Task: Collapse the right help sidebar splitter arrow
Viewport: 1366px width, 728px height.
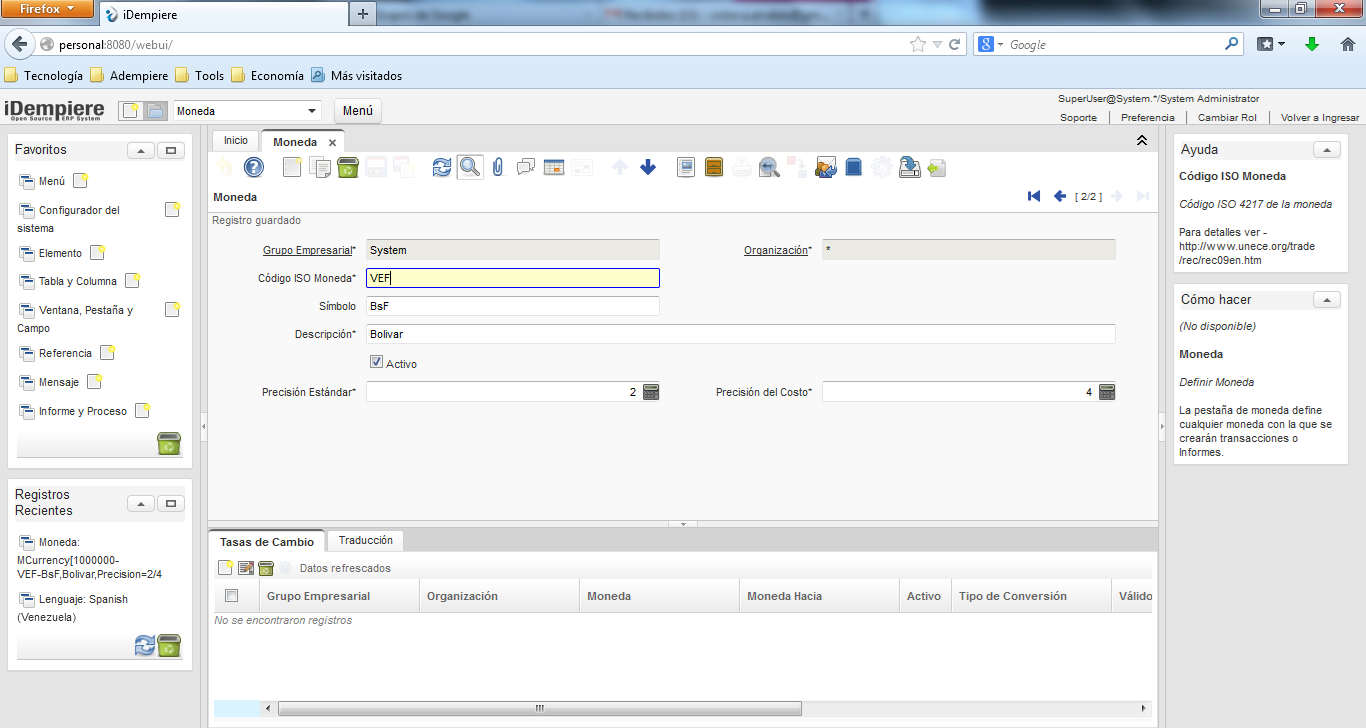Action: [x=1162, y=426]
